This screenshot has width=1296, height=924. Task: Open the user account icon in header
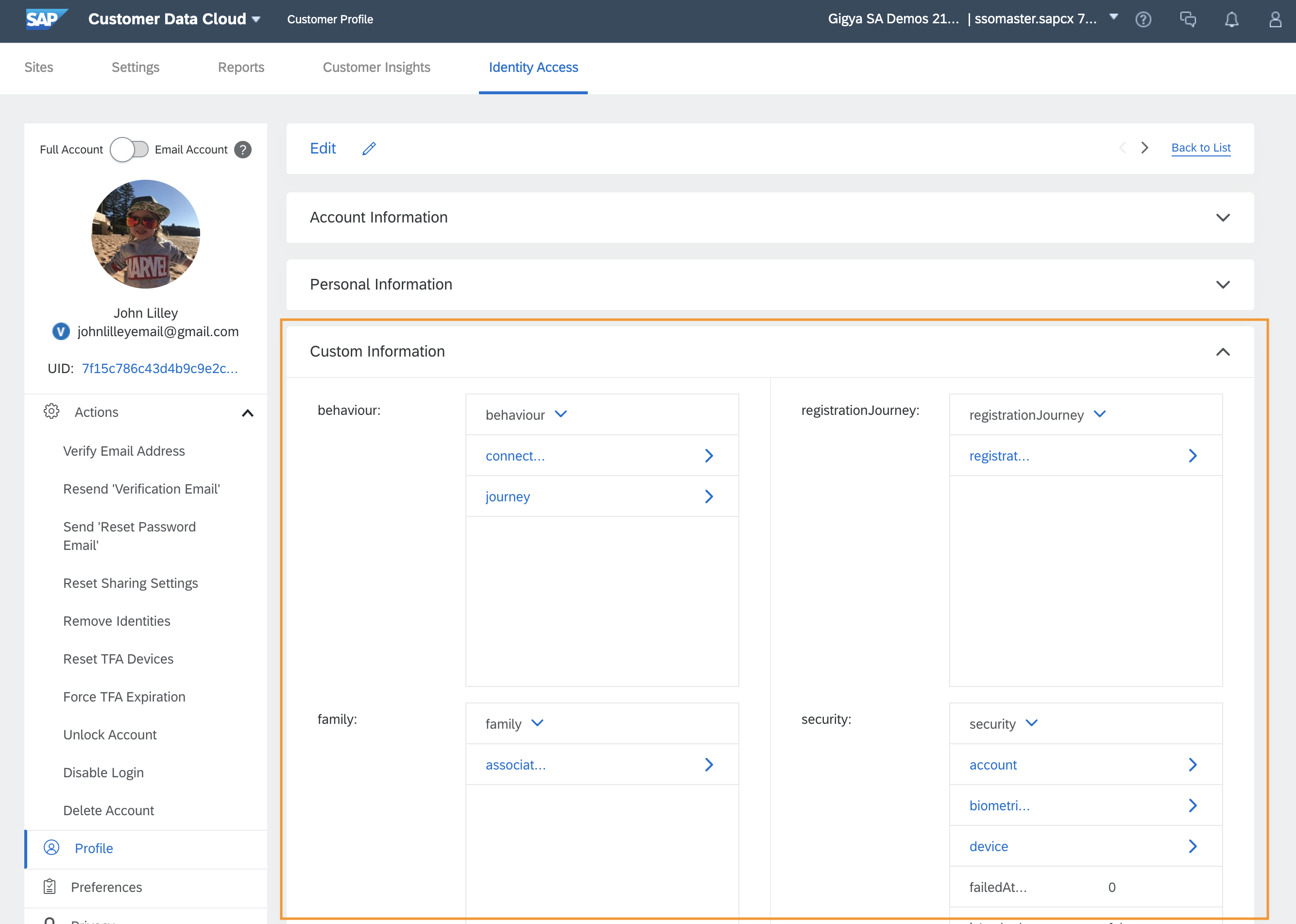tap(1275, 19)
